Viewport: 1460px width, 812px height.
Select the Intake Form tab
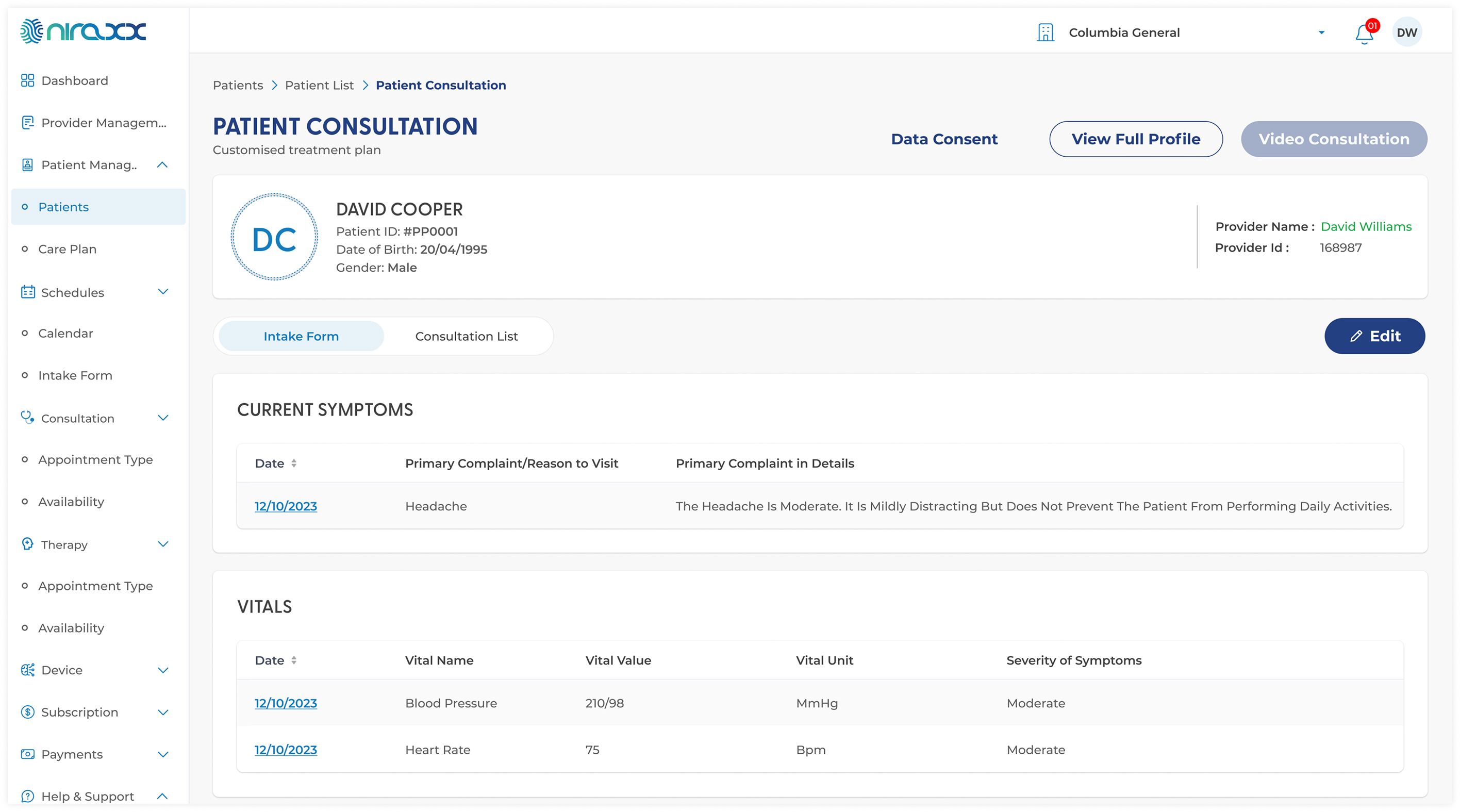point(301,336)
